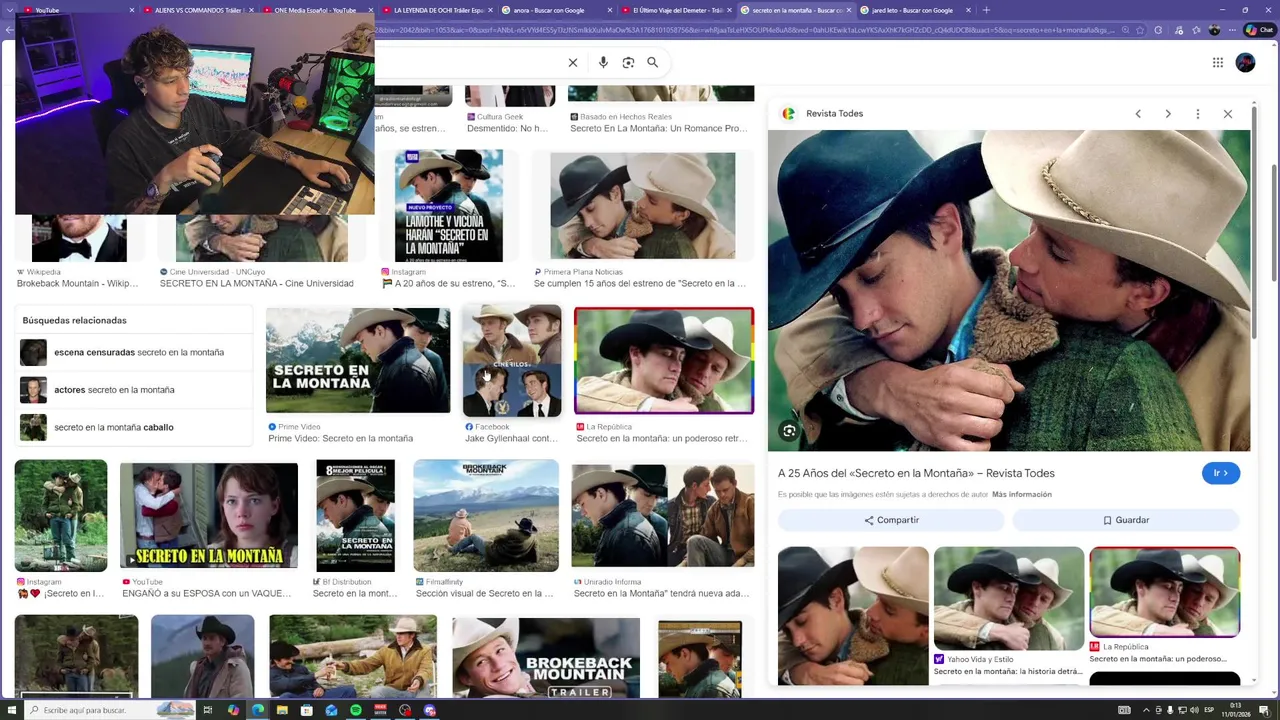Select related search escena censuradas
The height and width of the screenshot is (720, 1280).
click(x=134, y=352)
